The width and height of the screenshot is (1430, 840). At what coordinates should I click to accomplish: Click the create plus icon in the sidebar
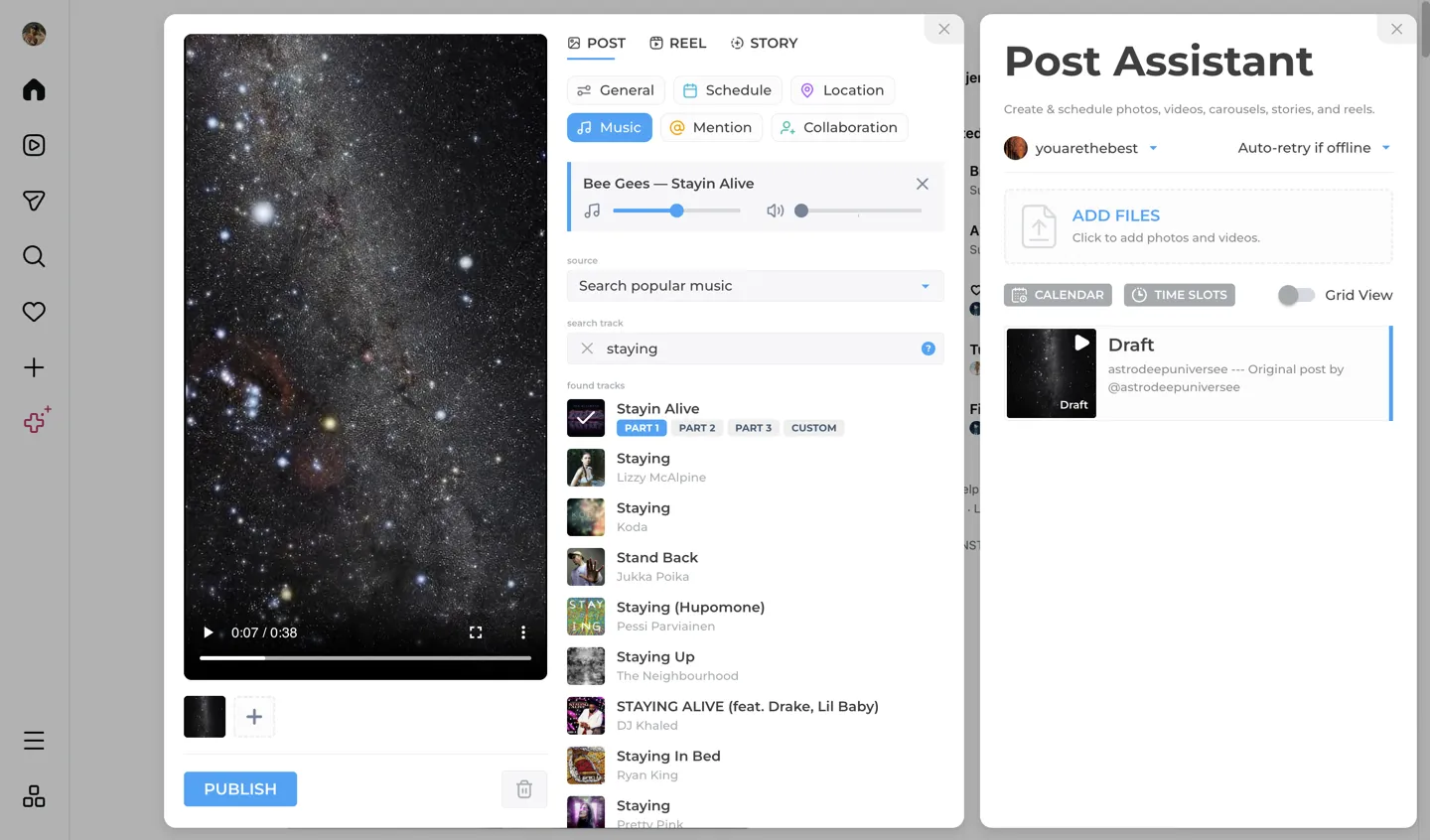coord(33,366)
